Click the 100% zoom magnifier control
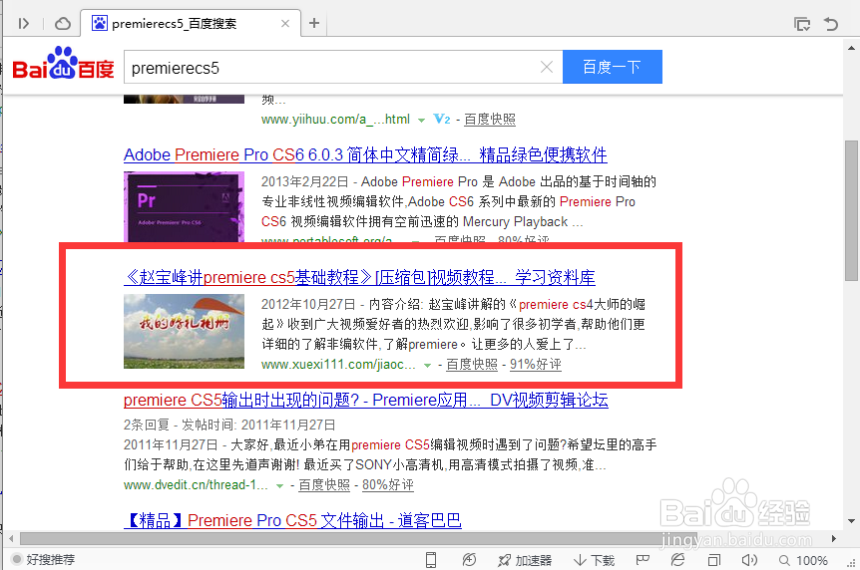Image resolution: width=860 pixels, height=570 pixels. 804,560
